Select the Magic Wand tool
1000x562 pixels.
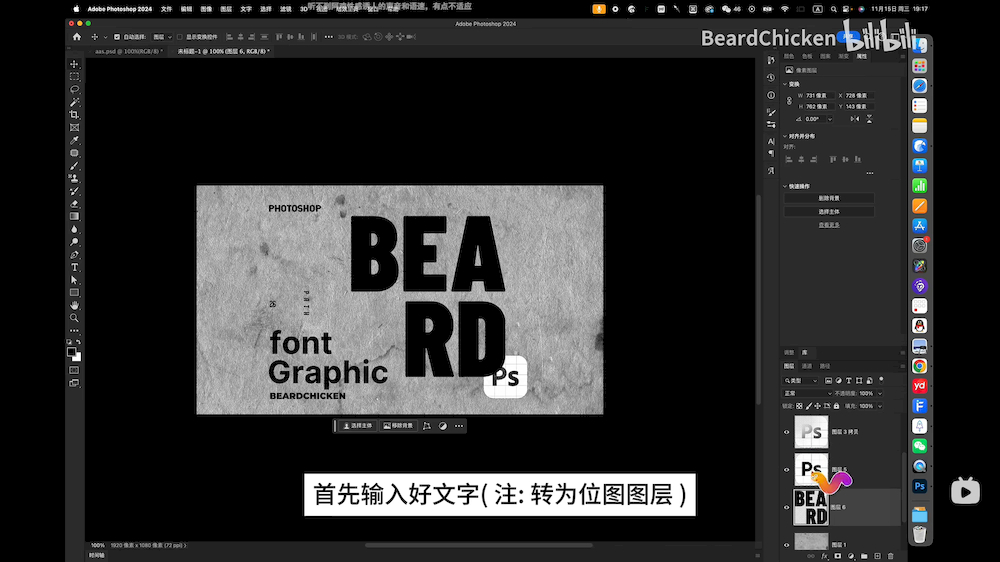click(x=75, y=102)
